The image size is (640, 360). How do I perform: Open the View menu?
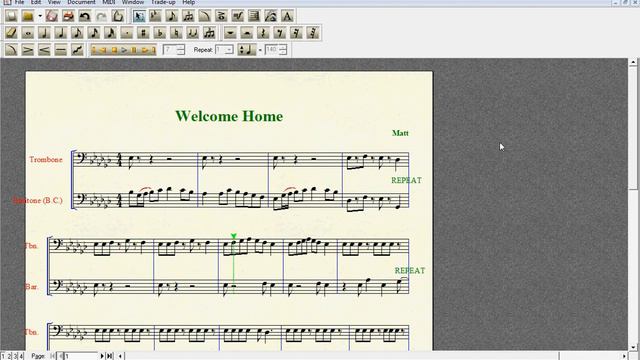54,2
